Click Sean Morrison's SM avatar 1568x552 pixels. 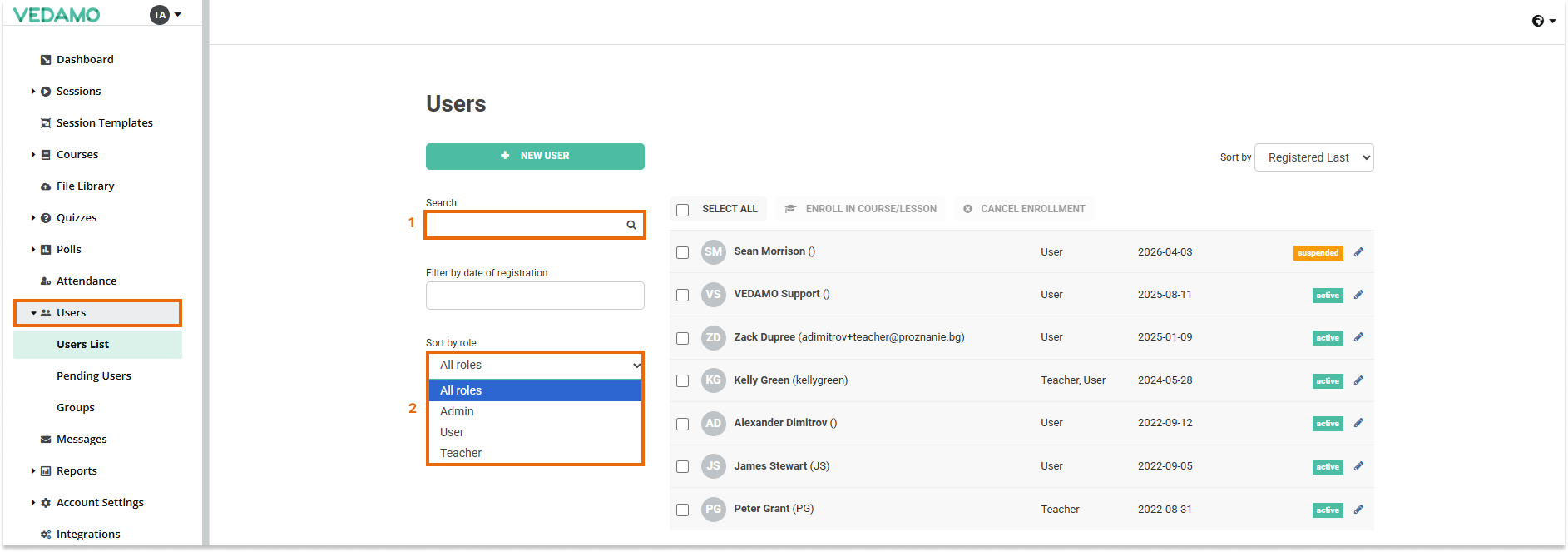click(714, 251)
